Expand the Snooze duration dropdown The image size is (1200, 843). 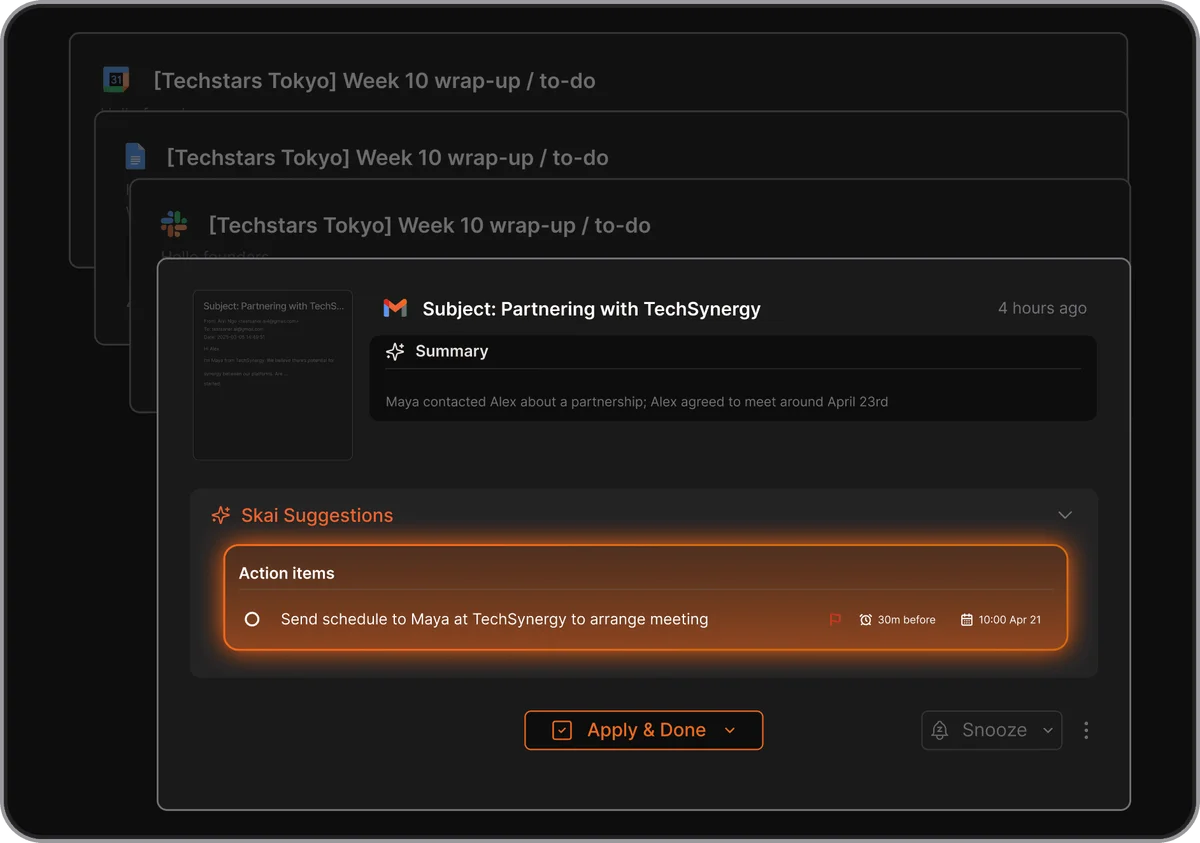[1046, 730]
